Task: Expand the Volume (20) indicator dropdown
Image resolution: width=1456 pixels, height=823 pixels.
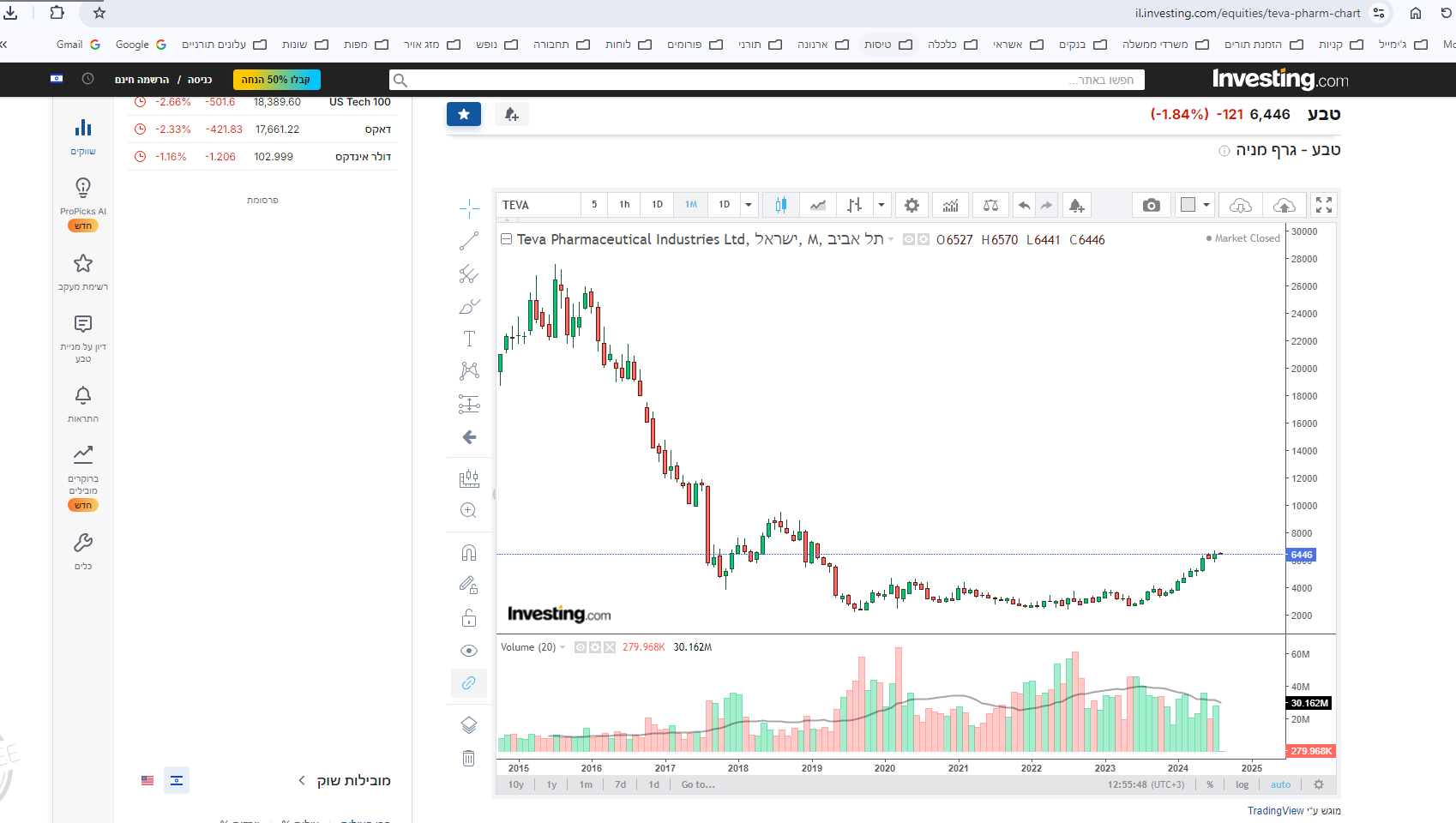Action: coord(563,647)
